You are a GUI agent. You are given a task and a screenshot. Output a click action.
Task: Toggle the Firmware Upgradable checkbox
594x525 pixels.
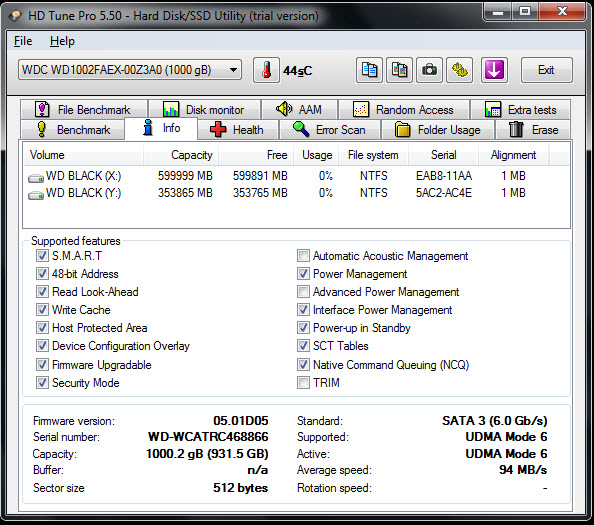pyautogui.click(x=42, y=364)
